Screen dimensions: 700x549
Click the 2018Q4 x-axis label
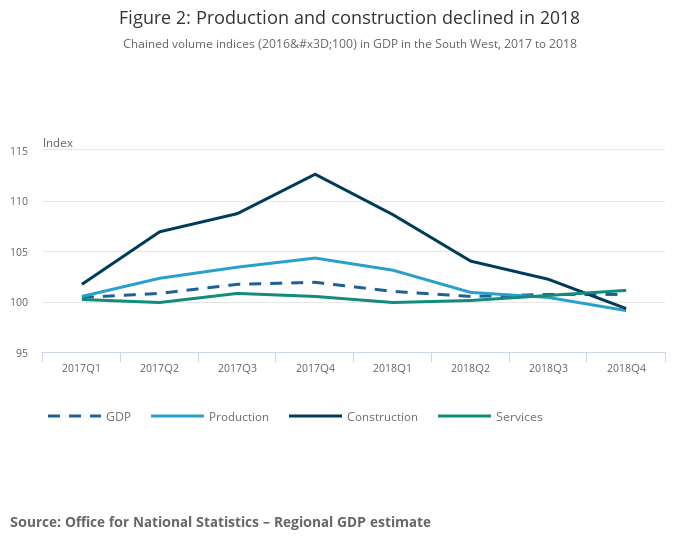pyautogui.click(x=626, y=368)
